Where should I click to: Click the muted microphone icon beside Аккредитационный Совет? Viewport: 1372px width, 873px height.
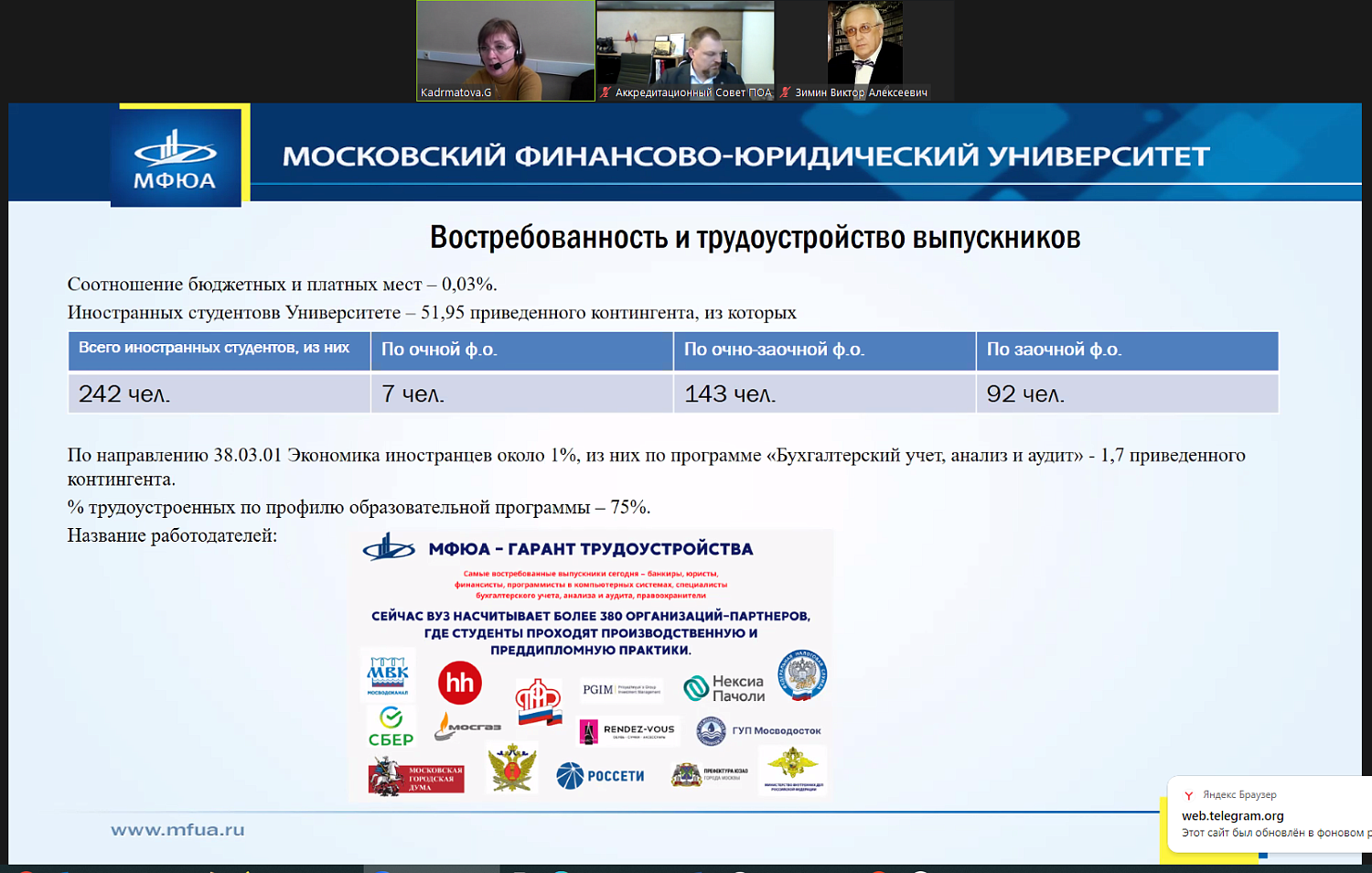[605, 92]
